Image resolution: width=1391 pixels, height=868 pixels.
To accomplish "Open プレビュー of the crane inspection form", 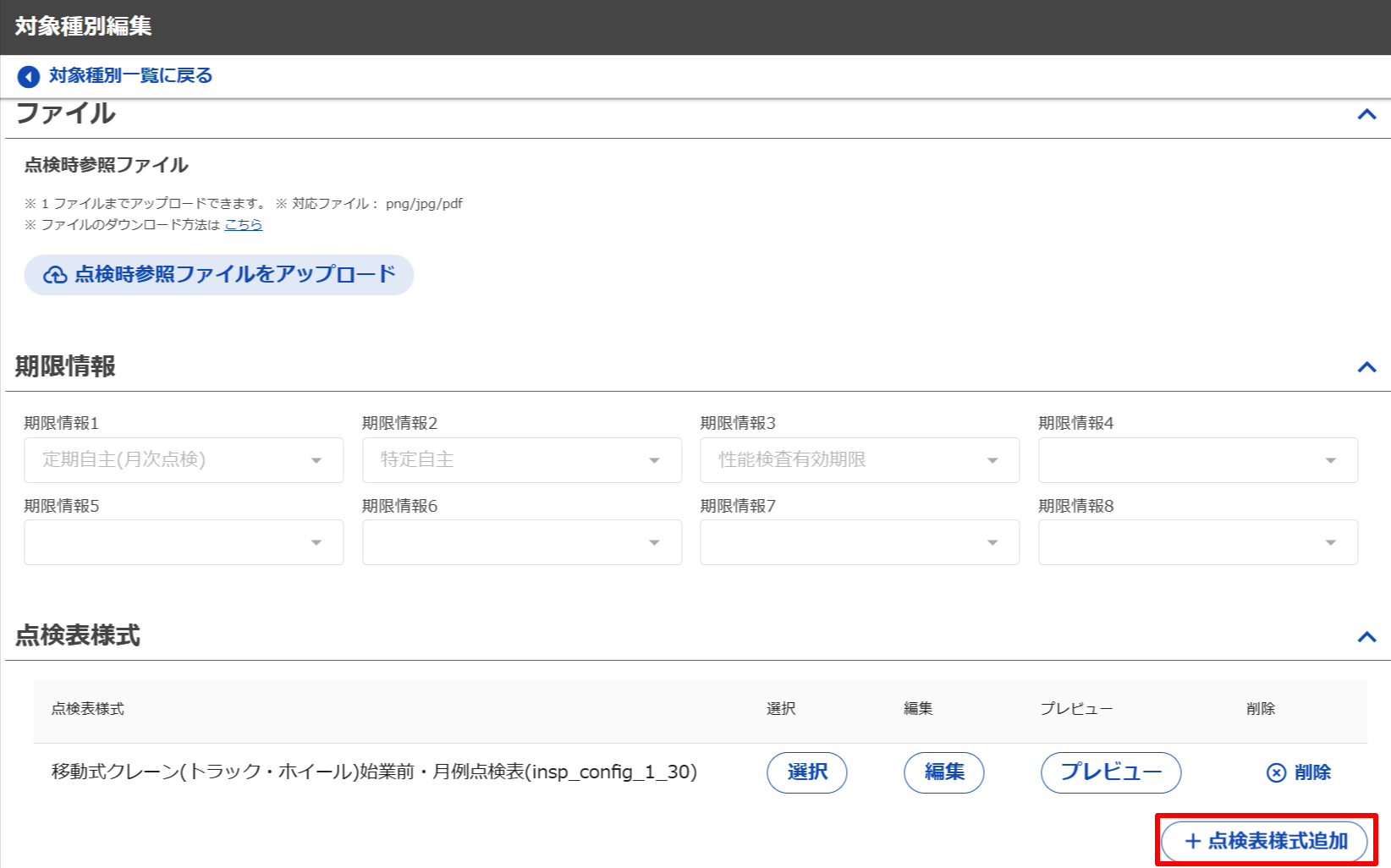I will (1110, 772).
